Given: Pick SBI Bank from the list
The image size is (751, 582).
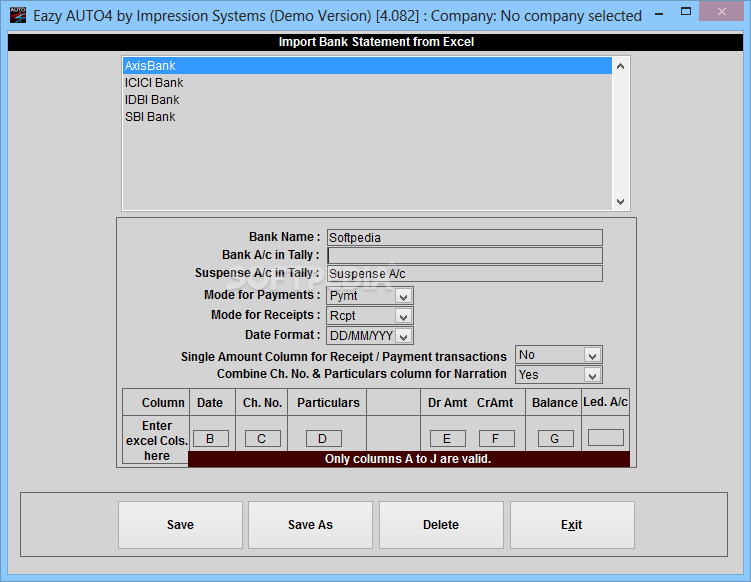Looking at the screenshot, I should point(367,116).
